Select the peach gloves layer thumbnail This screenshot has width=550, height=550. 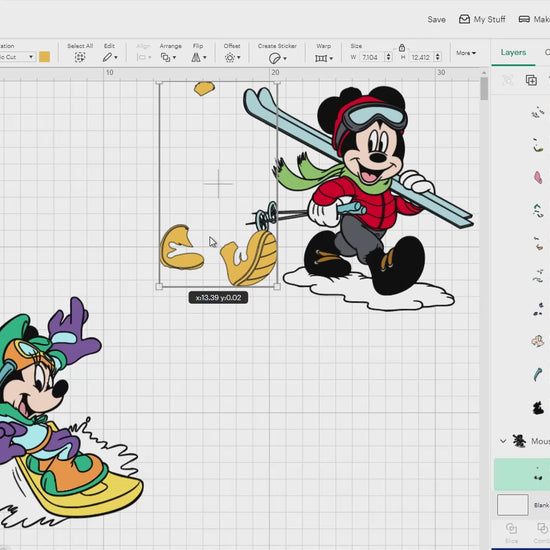click(x=538, y=341)
